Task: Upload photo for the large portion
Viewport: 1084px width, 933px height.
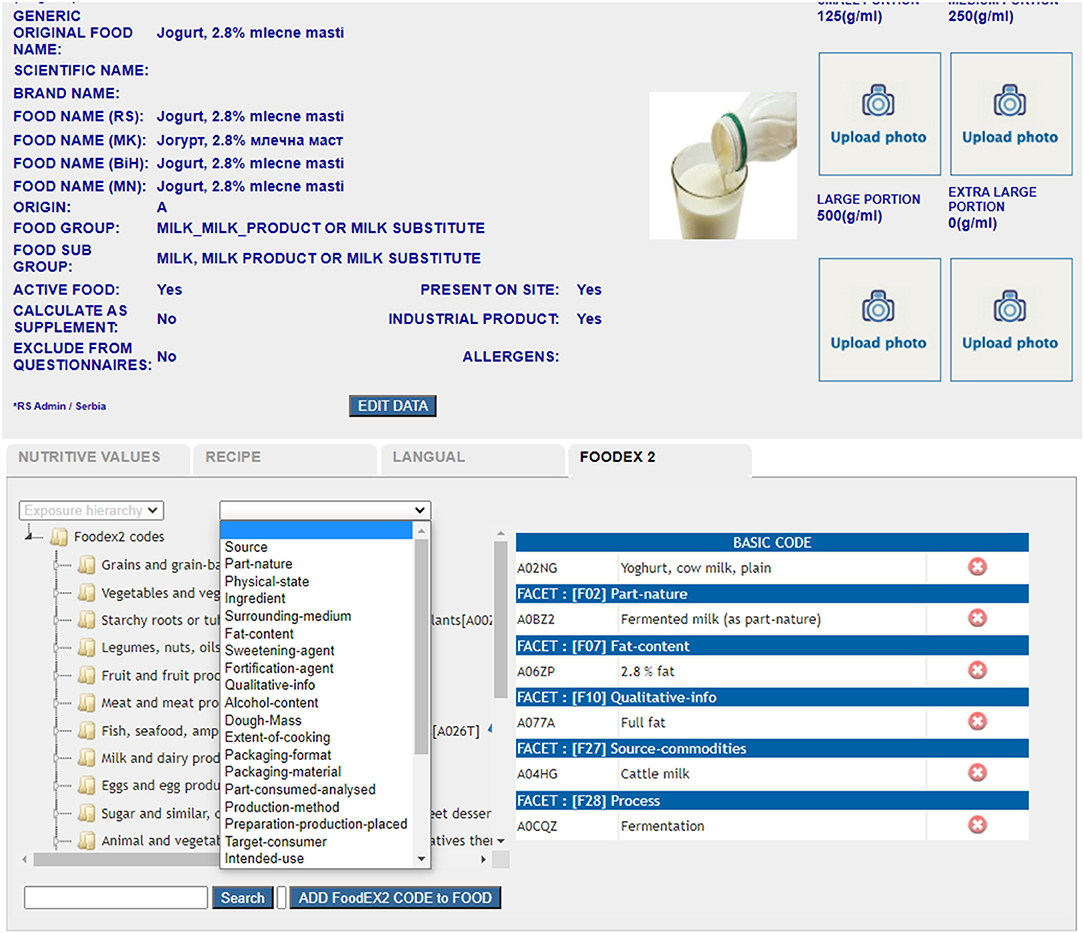Action: coord(879,319)
